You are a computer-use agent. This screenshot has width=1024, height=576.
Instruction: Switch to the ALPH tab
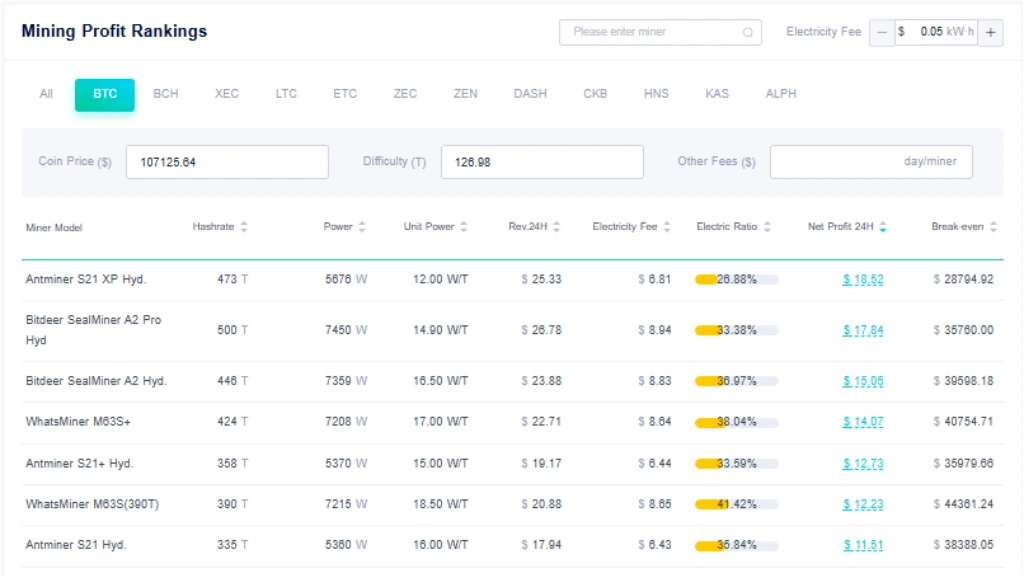tap(781, 94)
